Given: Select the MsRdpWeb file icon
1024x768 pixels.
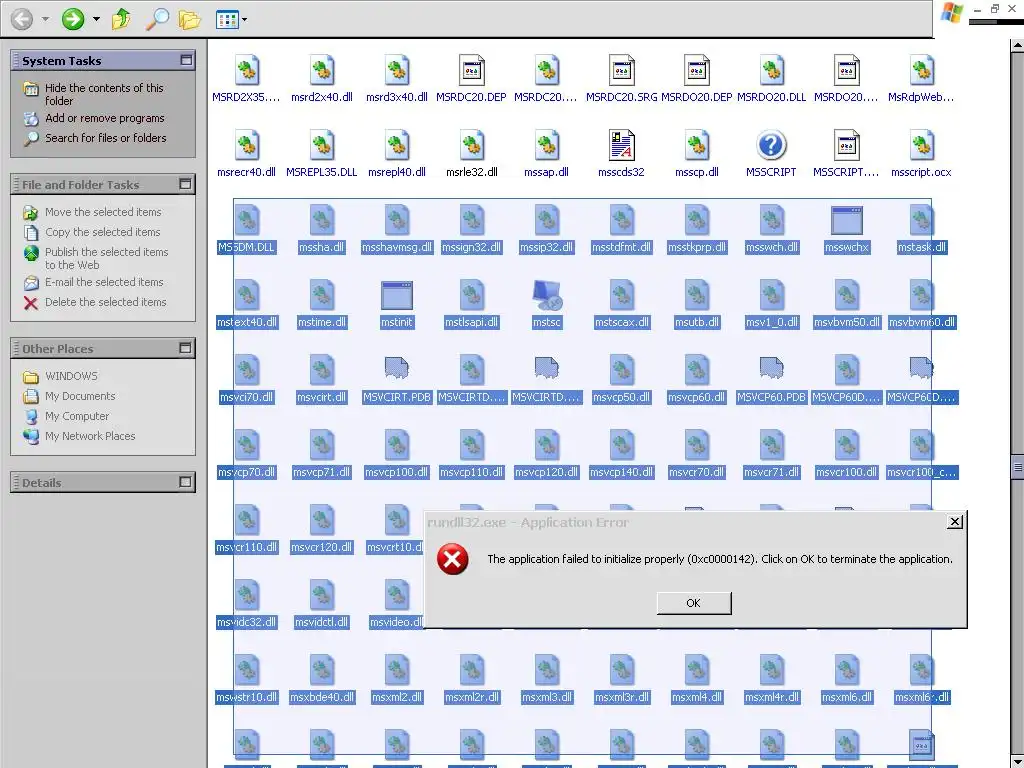Looking at the screenshot, I should [921, 70].
